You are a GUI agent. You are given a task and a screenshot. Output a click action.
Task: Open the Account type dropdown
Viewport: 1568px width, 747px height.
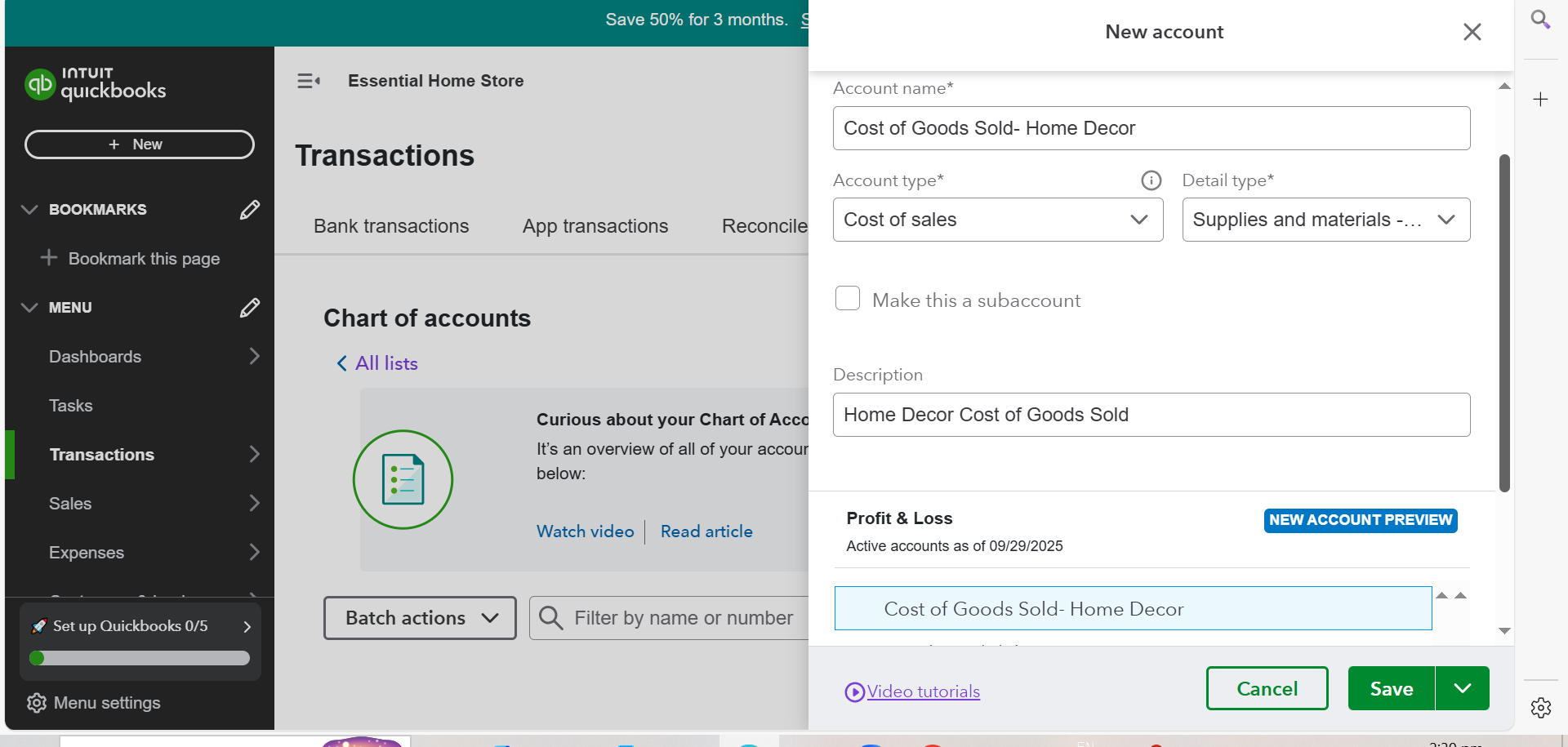point(997,220)
